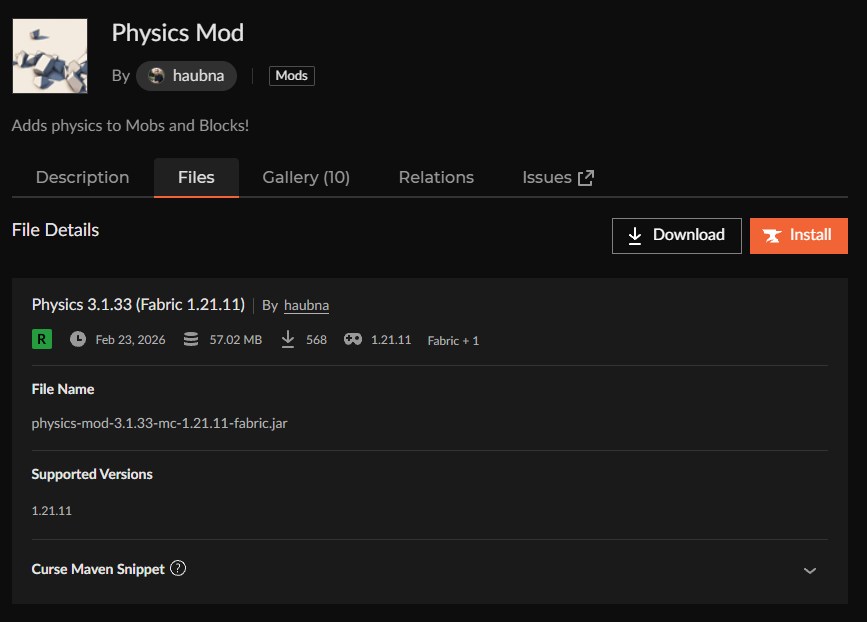Open the Mods category tag
Screen dimensions: 867x622
291,76
